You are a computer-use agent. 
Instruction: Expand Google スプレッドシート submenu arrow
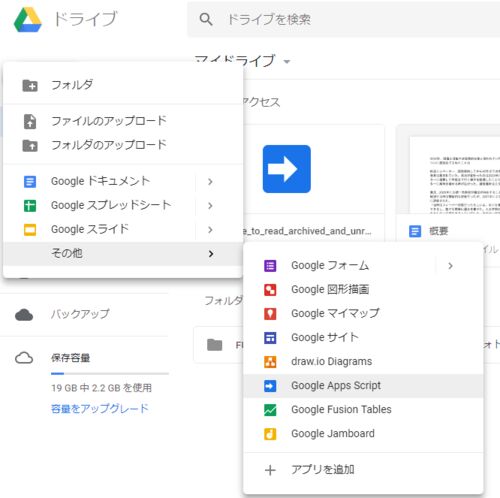tap(210, 206)
